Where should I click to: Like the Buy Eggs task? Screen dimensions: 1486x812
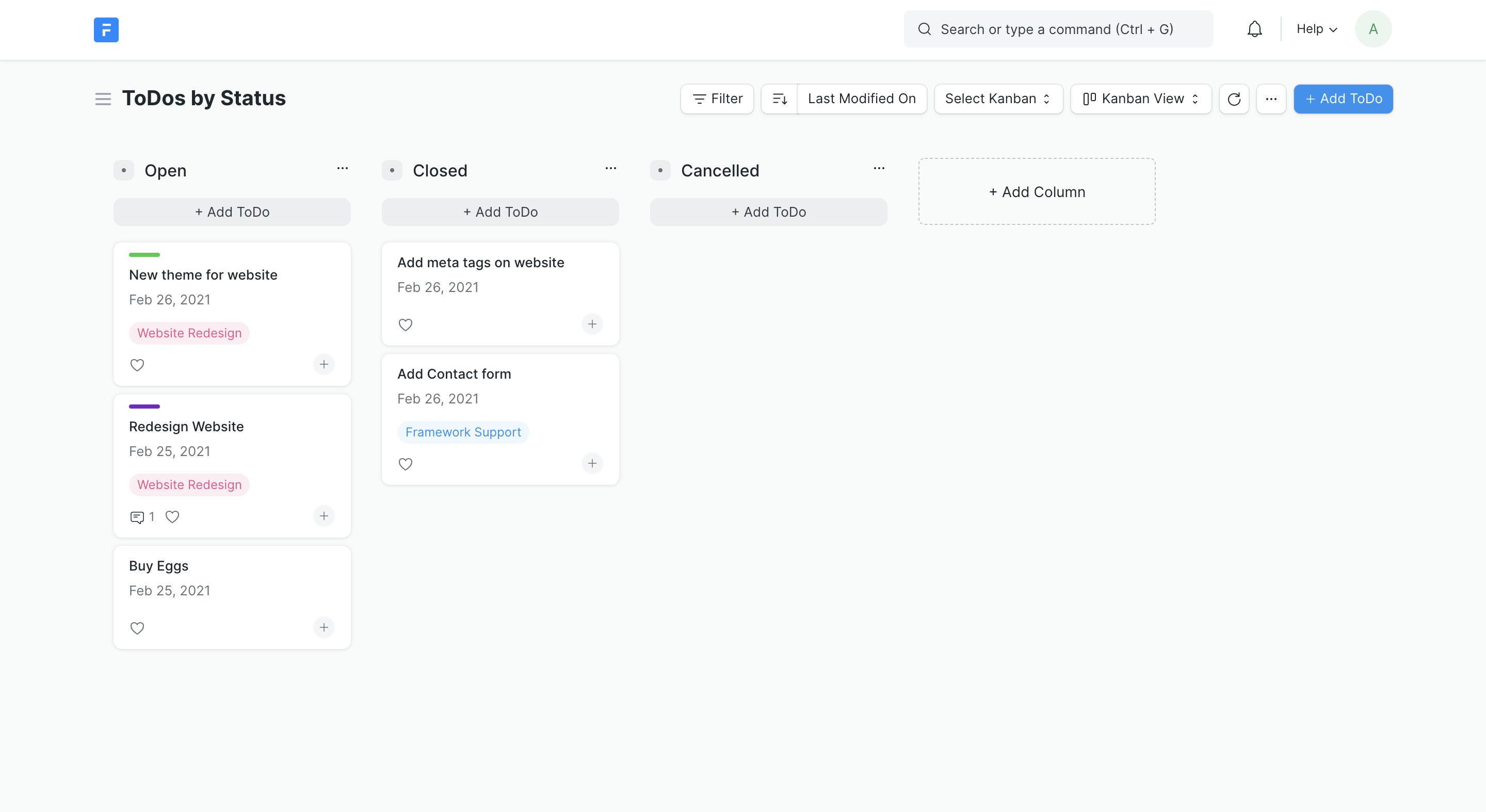tap(137, 628)
